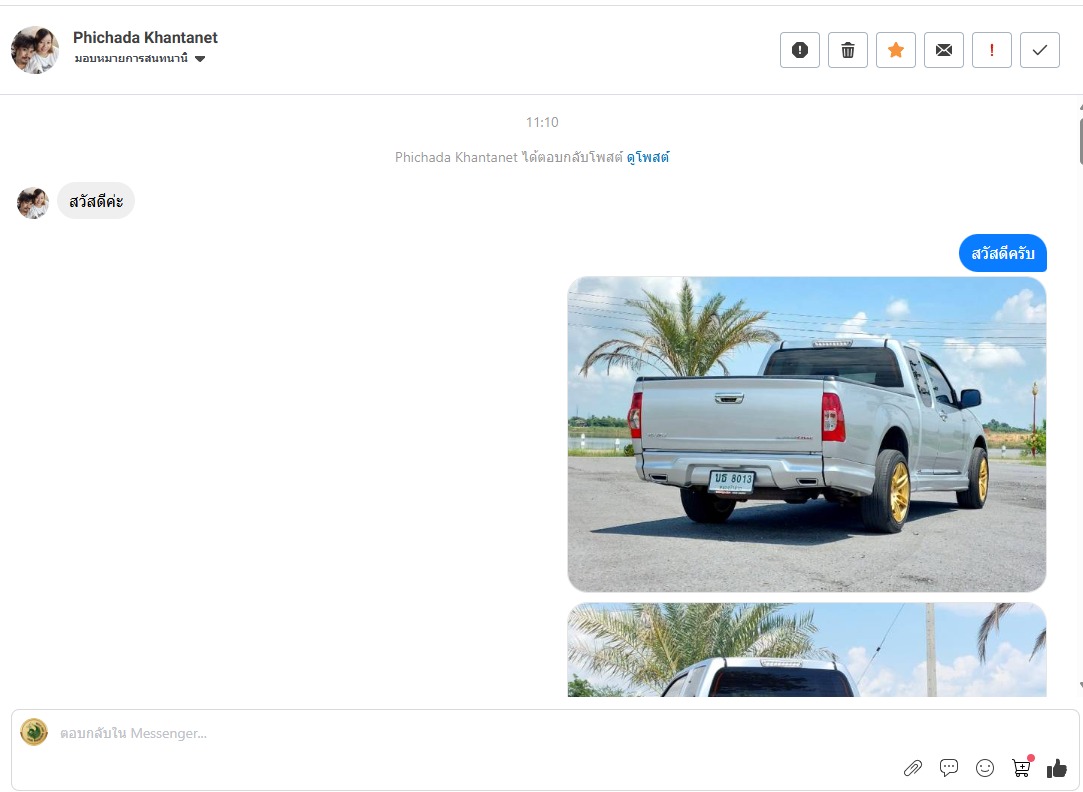The image size is (1083, 792).
Task: Click the chat's vertical scrollbar handle
Action: pos(1080,142)
